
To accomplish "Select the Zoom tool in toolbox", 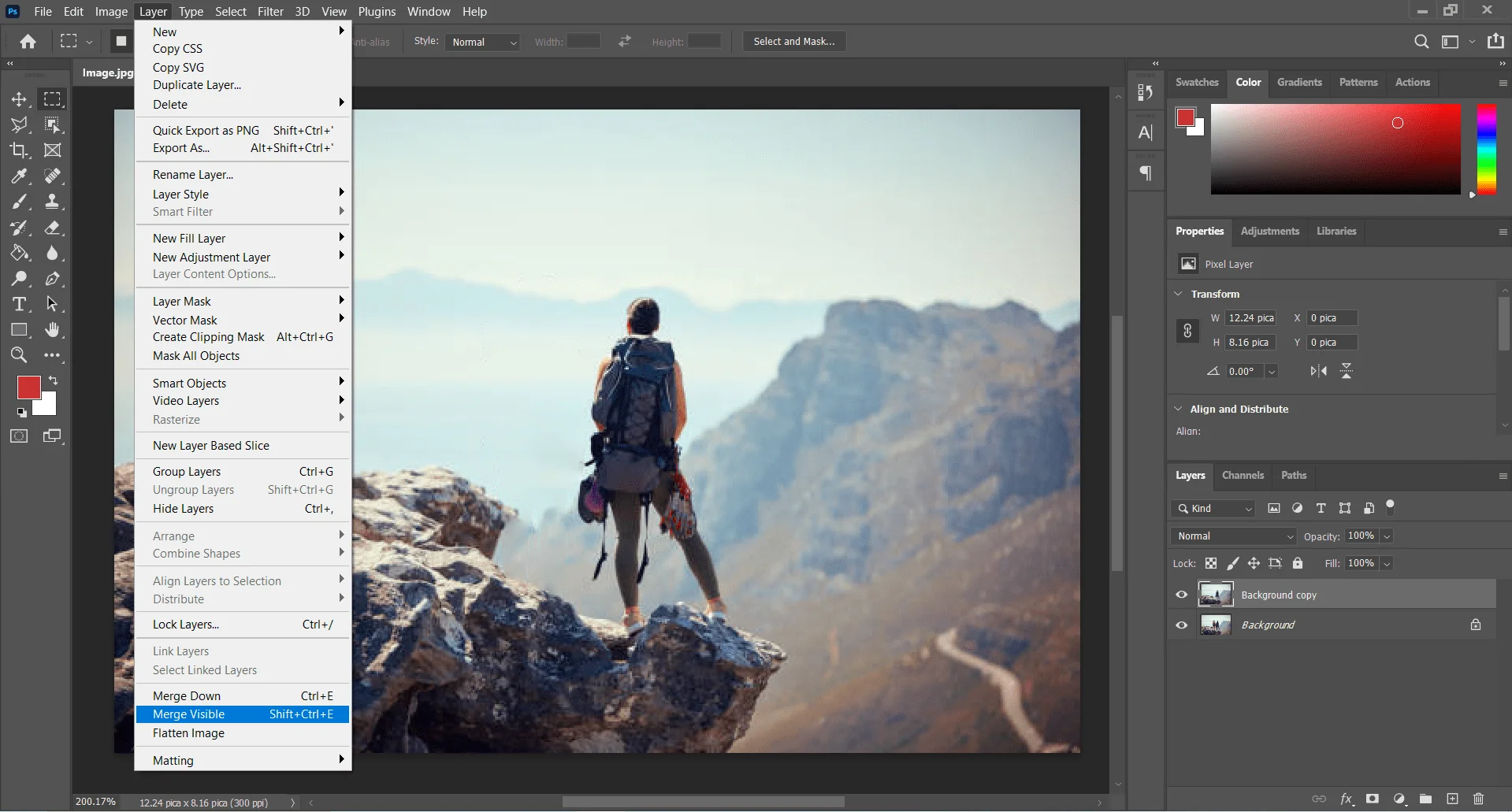I will 19,355.
